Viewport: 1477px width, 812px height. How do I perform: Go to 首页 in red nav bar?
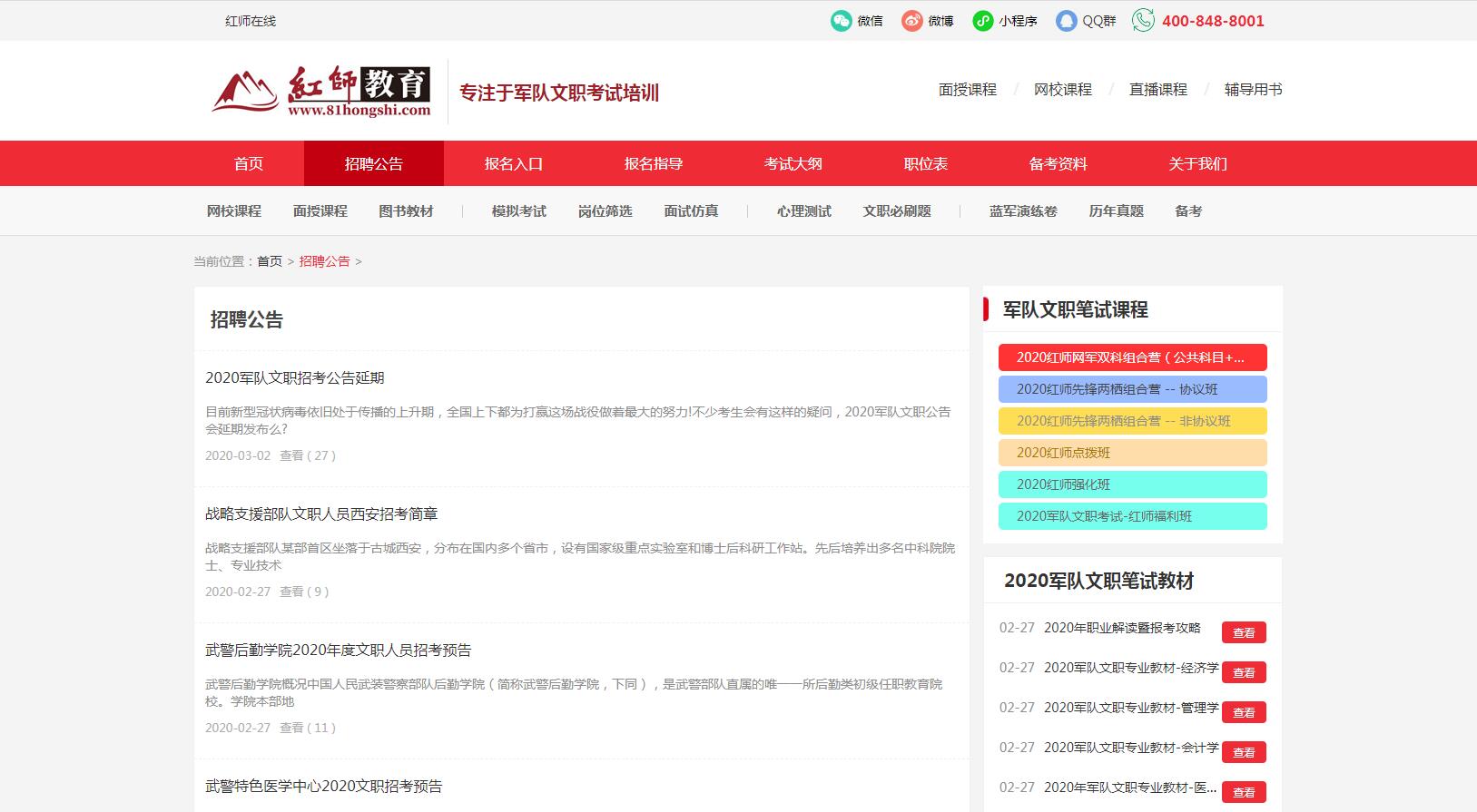249,163
